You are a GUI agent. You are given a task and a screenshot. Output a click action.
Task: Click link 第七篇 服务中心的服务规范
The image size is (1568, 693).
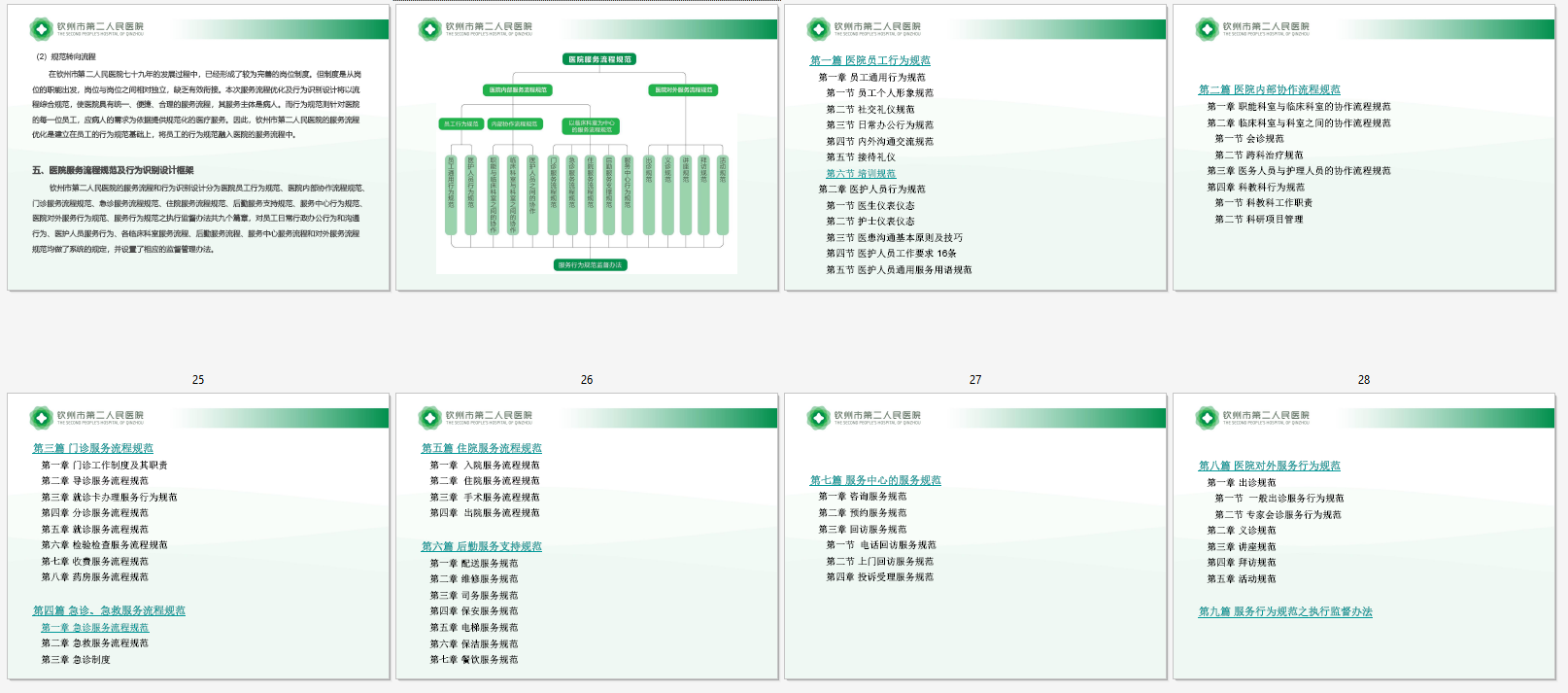click(x=875, y=480)
